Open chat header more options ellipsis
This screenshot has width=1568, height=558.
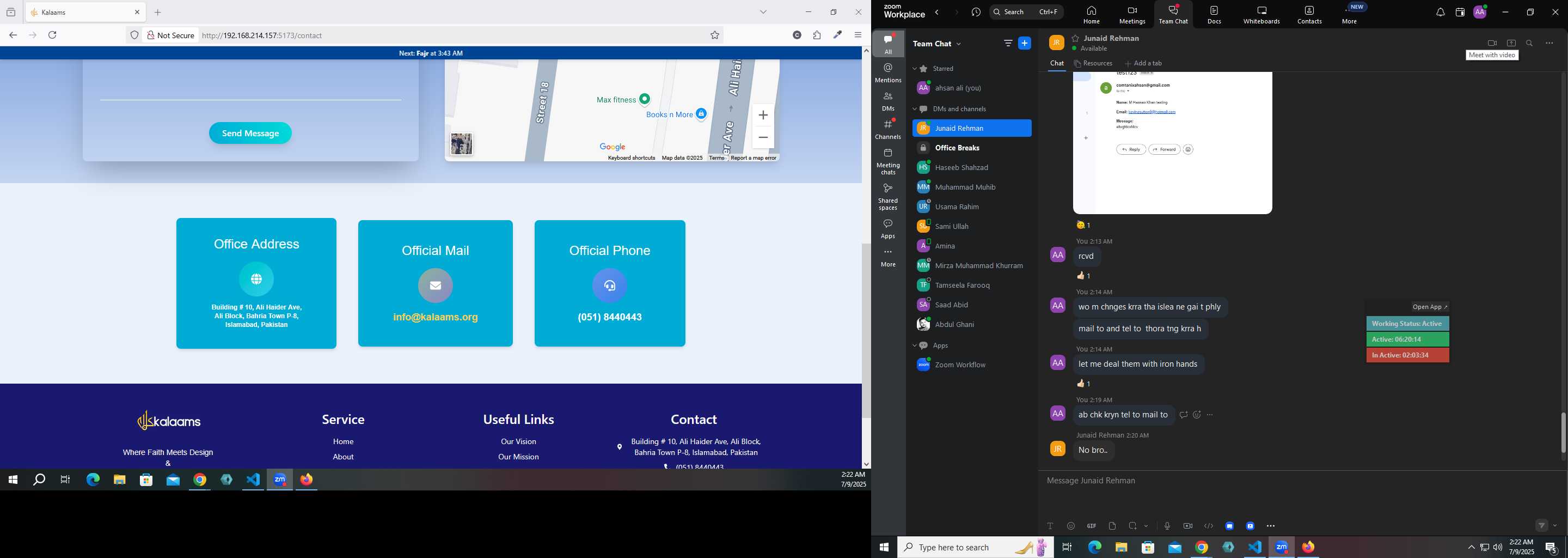pos(1549,43)
